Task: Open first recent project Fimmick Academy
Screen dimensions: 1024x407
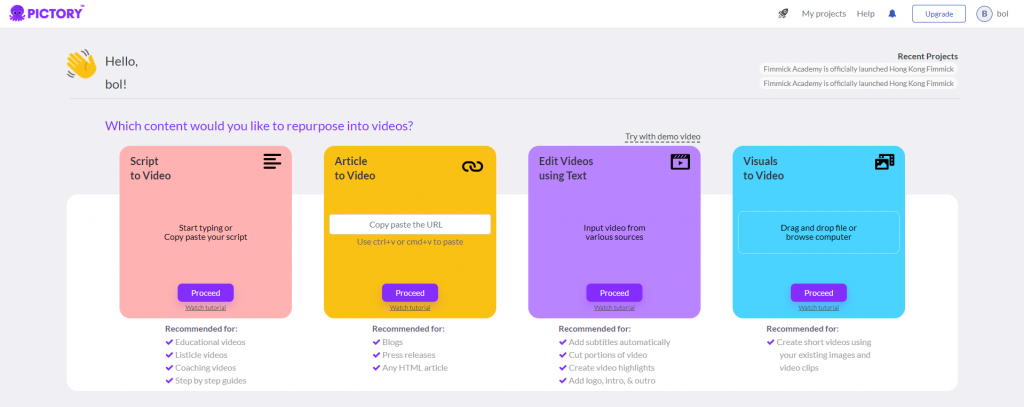Action: (859, 69)
